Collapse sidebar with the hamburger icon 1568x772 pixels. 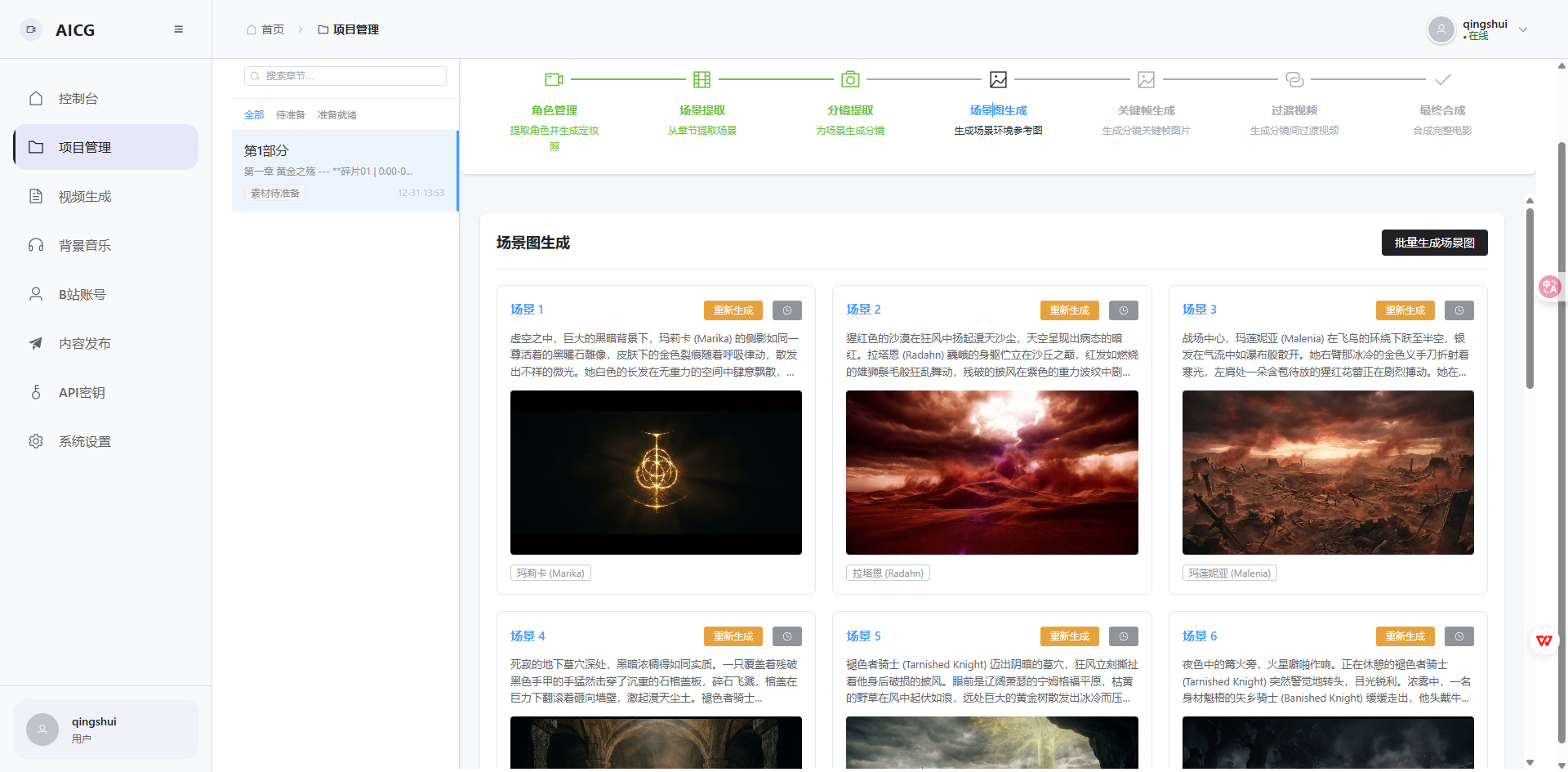178,29
